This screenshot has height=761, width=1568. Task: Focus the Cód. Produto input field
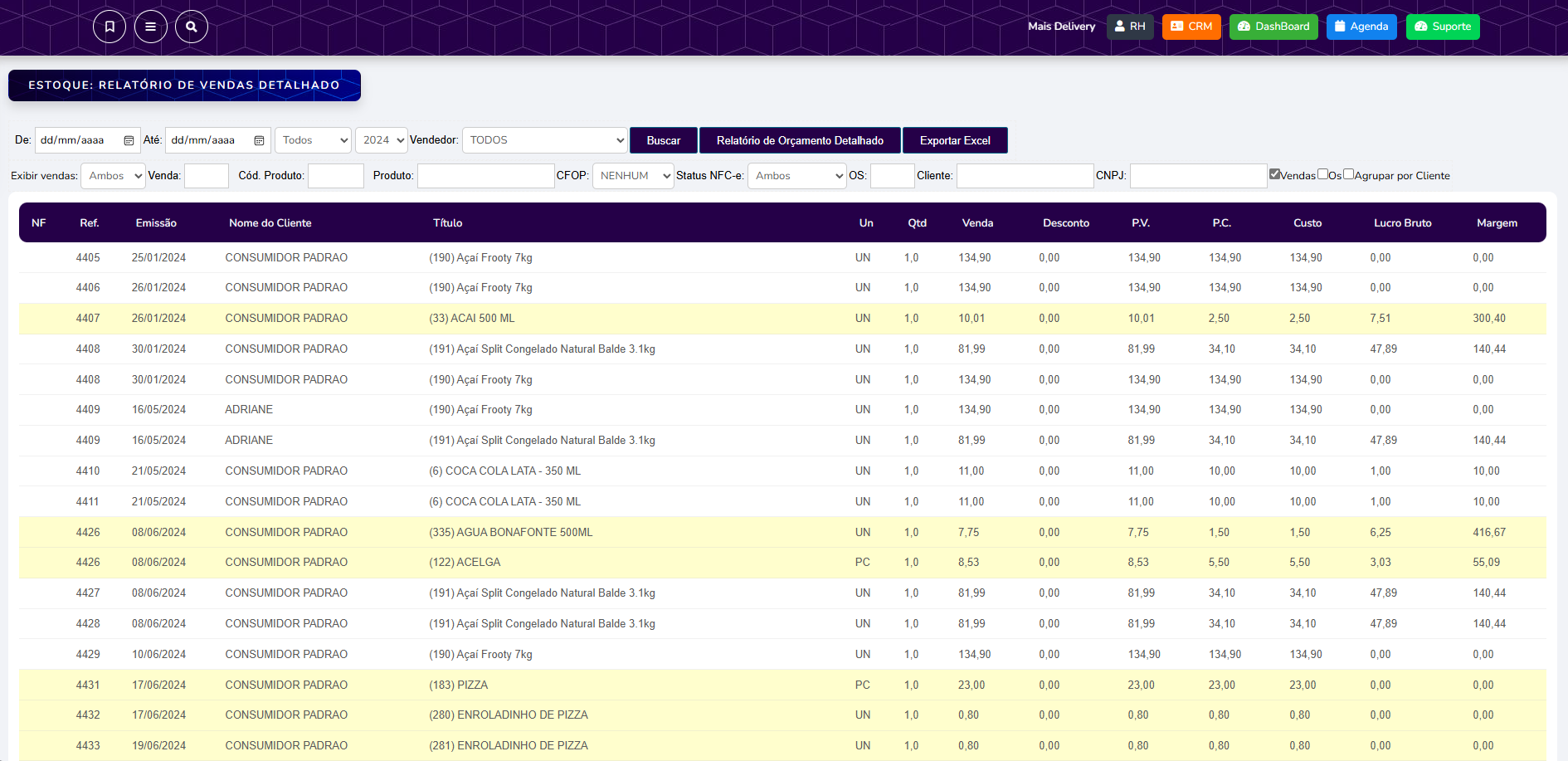point(336,176)
